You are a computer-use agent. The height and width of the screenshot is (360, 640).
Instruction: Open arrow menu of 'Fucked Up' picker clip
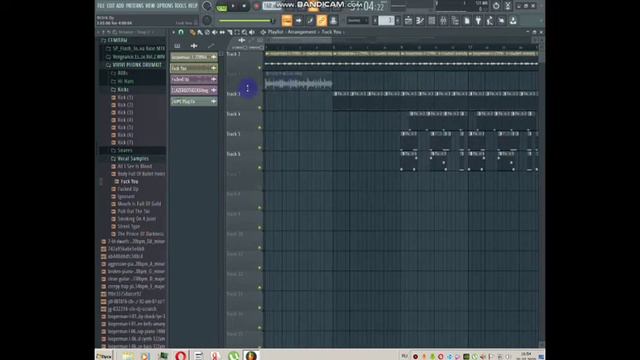pos(213,79)
